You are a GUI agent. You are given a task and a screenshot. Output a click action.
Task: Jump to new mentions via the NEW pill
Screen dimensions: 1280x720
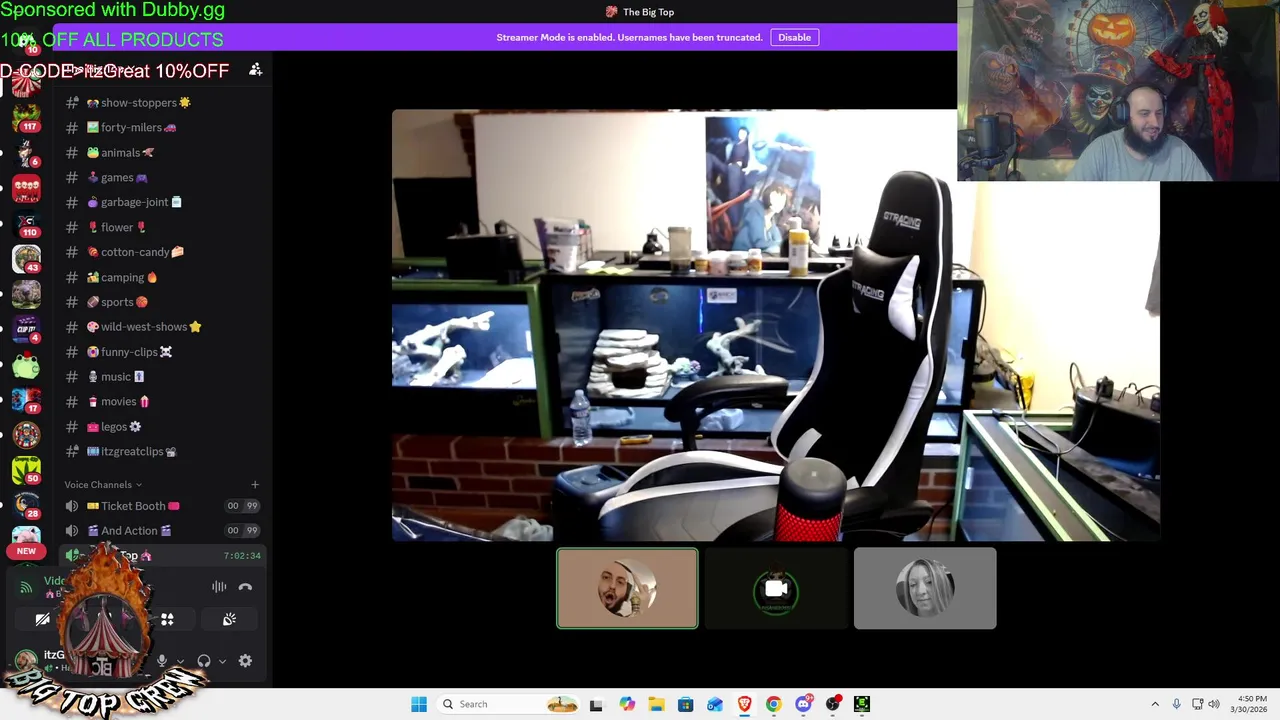click(26, 551)
